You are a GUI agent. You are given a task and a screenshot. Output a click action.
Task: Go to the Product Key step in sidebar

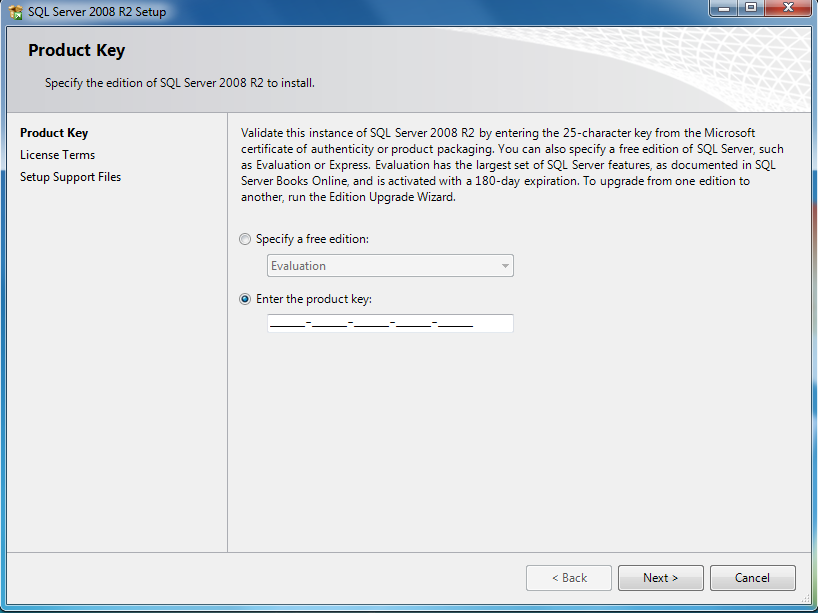54,133
